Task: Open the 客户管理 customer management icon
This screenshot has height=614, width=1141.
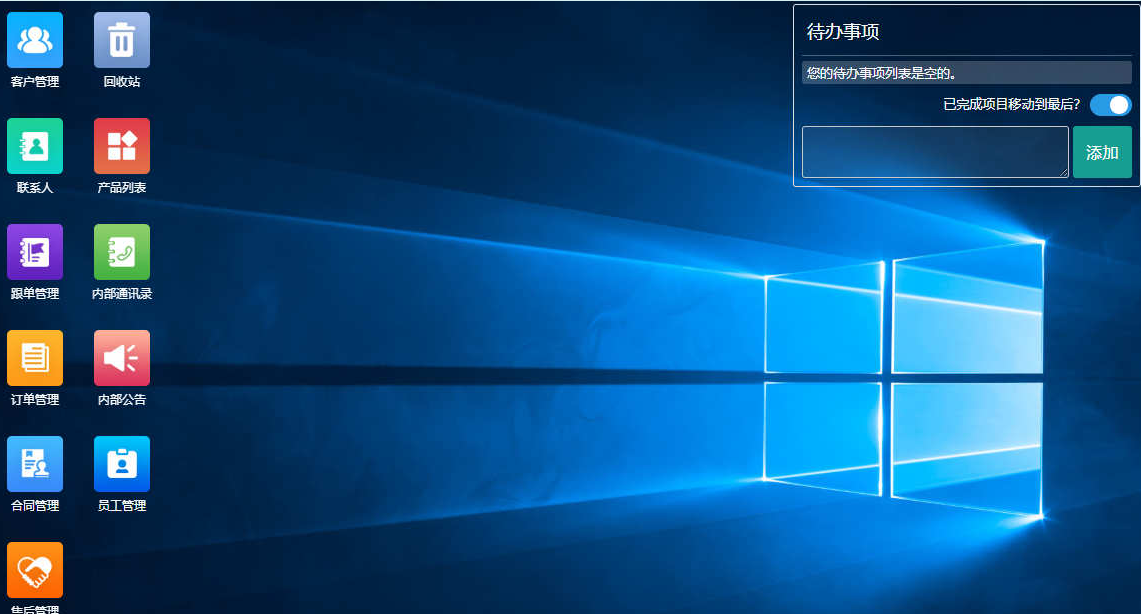Action: (35, 40)
